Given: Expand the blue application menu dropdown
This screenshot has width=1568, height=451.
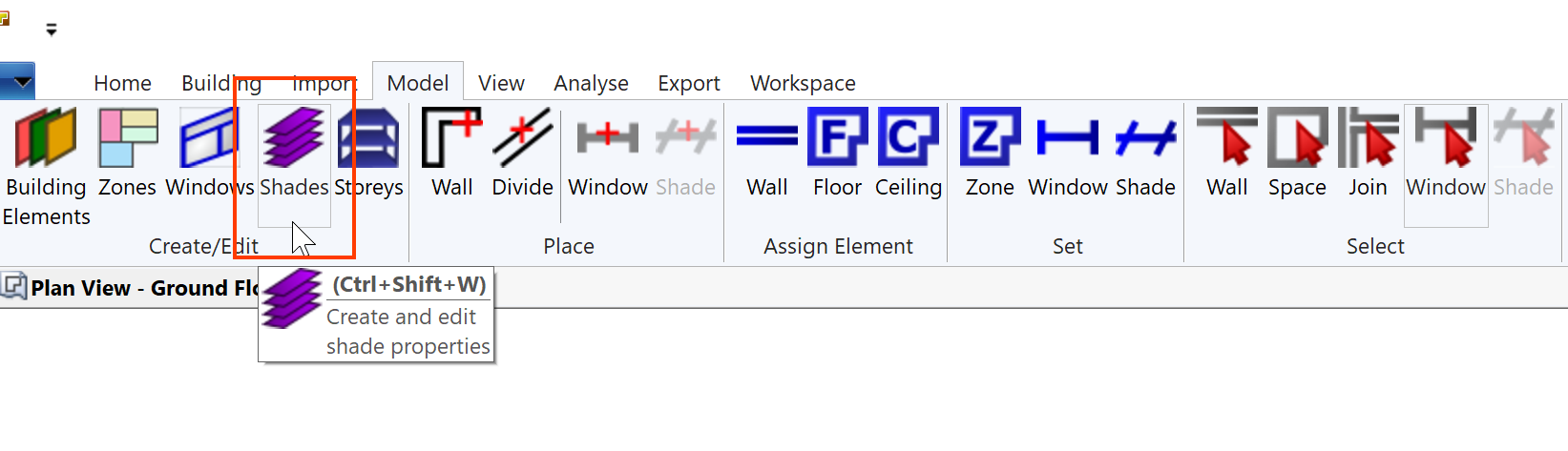Looking at the screenshot, I should click(x=18, y=82).
